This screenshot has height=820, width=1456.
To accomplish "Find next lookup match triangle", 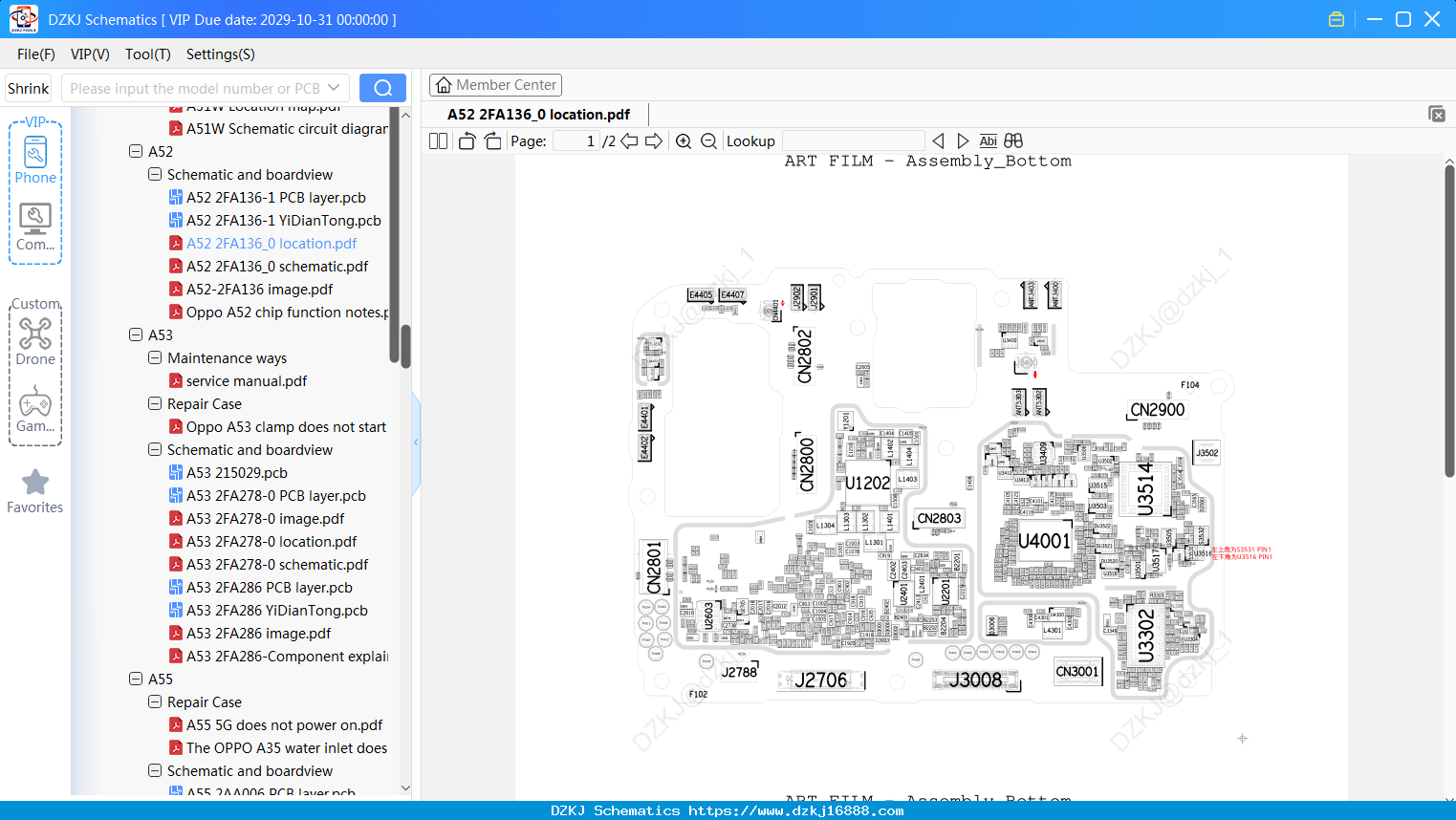I will pyautogui.click(x=963, y=141).
